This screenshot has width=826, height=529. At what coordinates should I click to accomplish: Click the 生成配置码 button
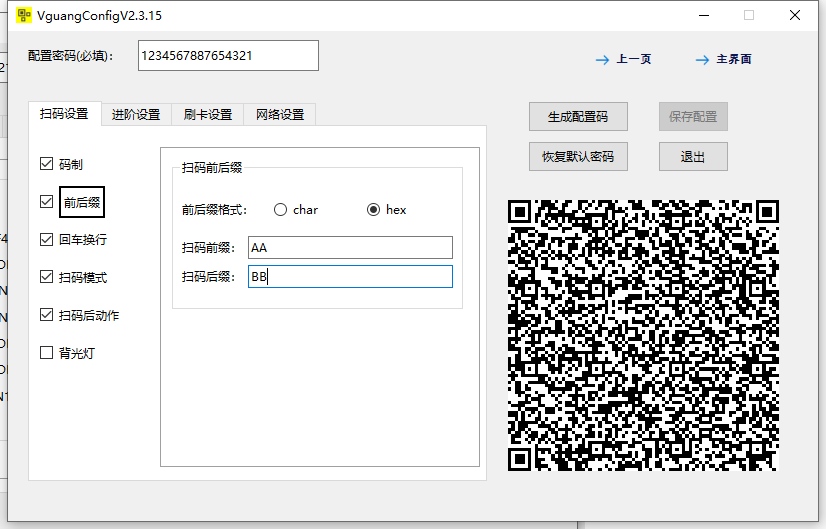(578, 116)
